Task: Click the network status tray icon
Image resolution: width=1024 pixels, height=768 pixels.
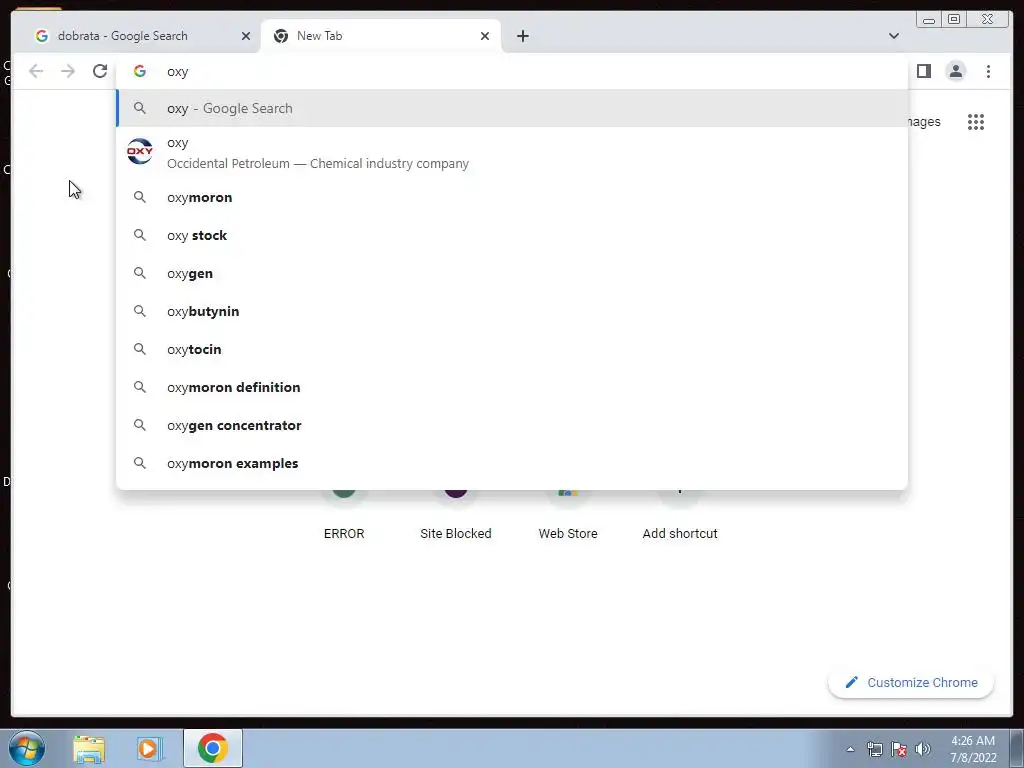Action: pos(874,749)
